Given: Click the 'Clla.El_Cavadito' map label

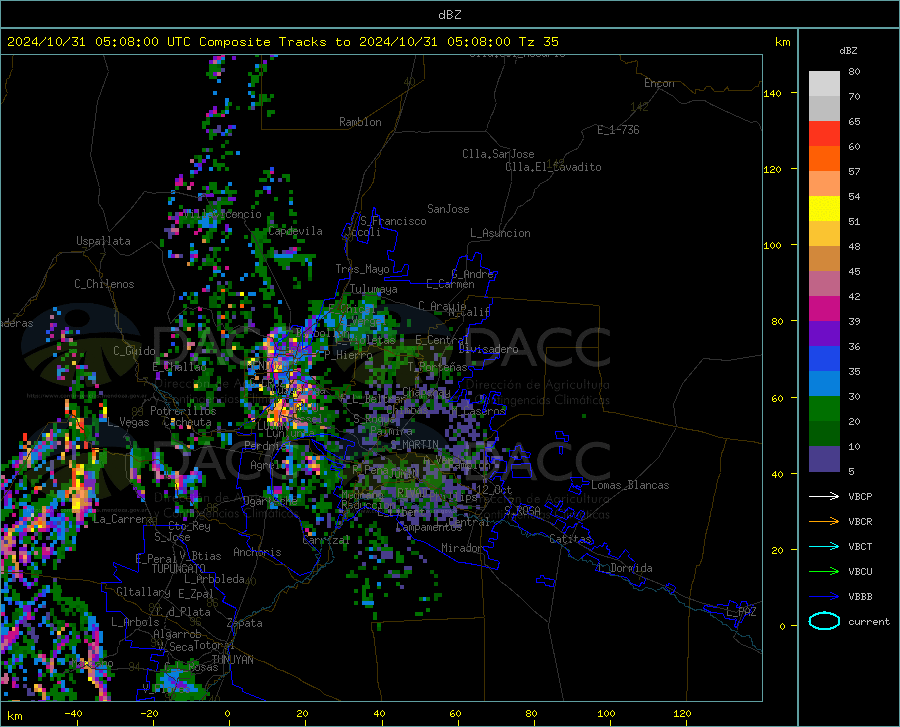Looking at the screenshot, I should pyautogui.click(x=553, y=167).
